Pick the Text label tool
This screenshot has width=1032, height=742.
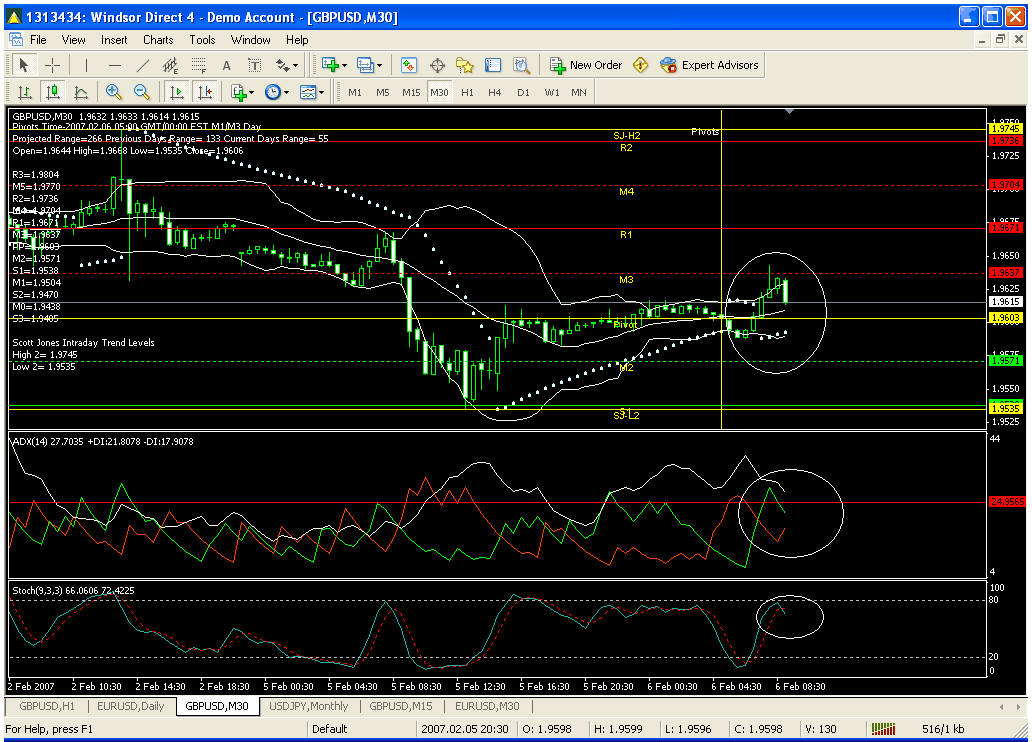tap(254, 65)
